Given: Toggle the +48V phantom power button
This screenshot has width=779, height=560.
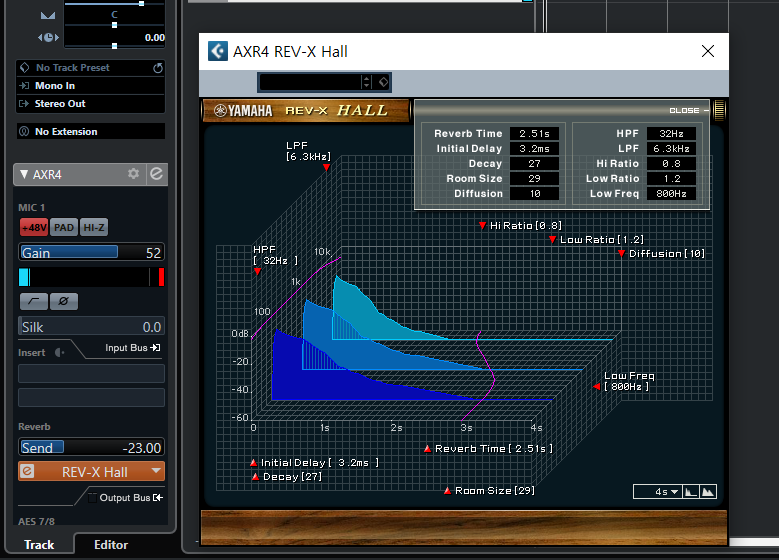Looking at the screenshot, I should coord(34,228).
